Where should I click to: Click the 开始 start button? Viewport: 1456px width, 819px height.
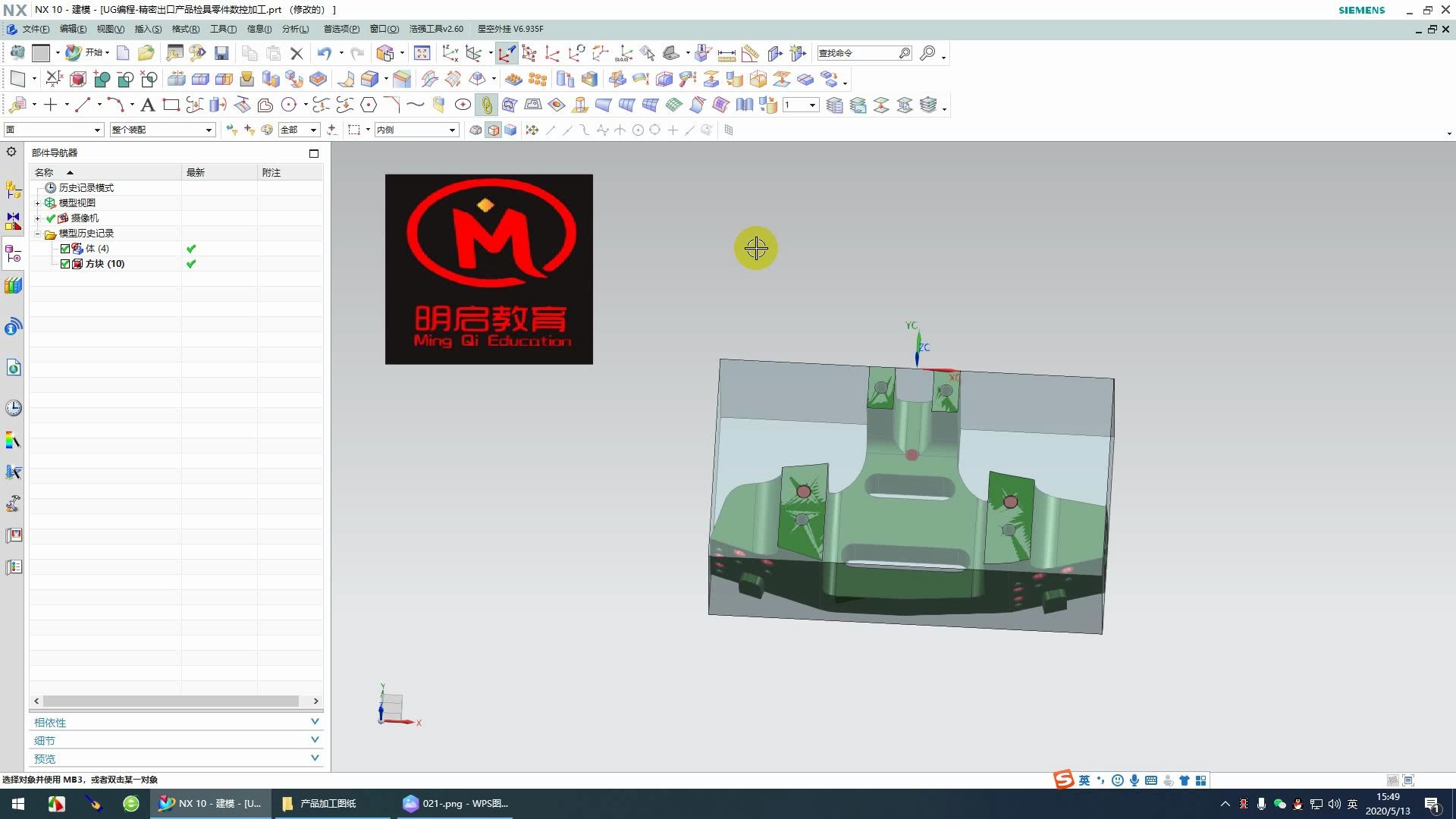point(86,52)
